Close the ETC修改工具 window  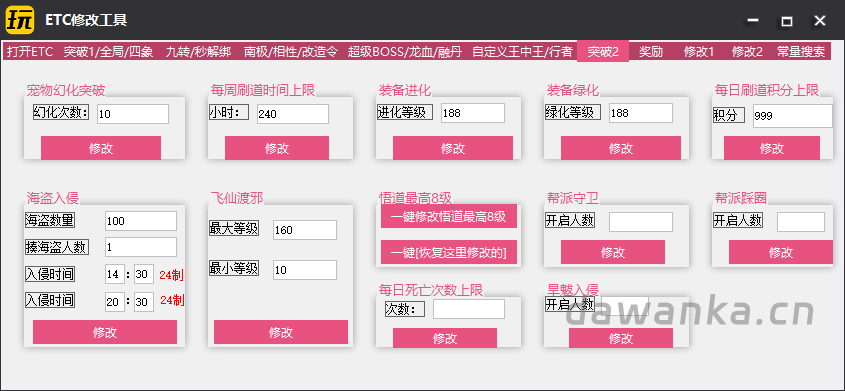point(820,20)
